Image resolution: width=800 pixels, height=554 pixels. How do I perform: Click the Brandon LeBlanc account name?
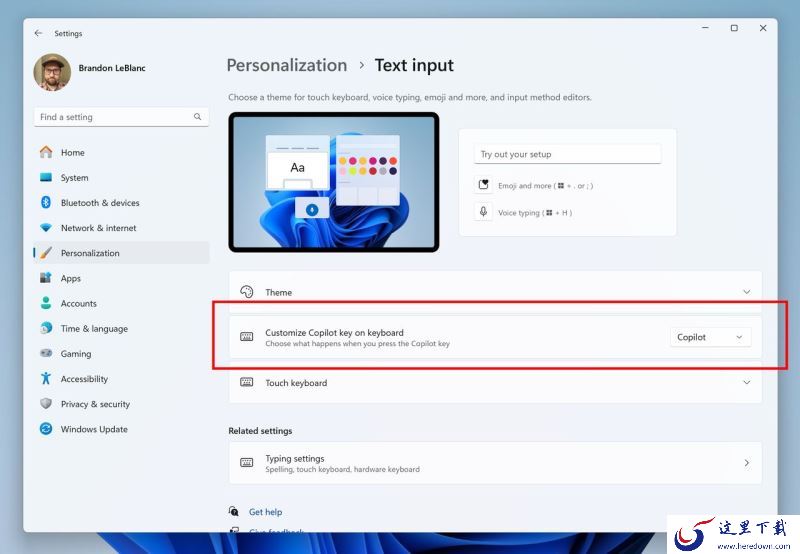[112, 68]
